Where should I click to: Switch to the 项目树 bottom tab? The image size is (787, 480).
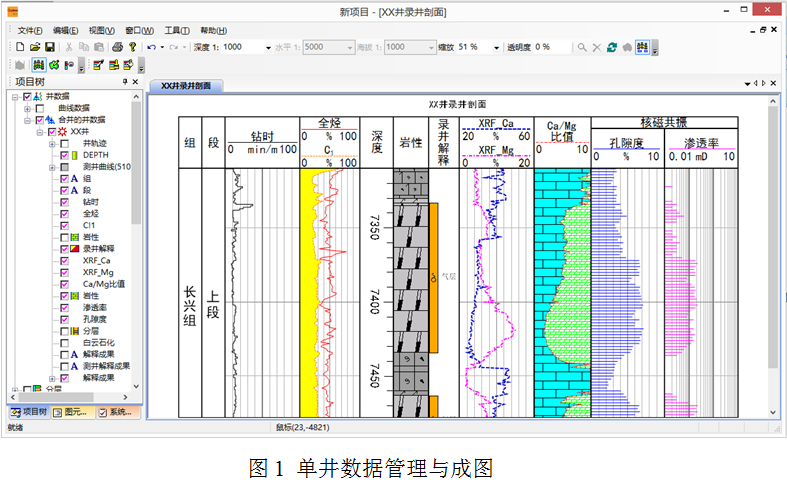point(29,412)
